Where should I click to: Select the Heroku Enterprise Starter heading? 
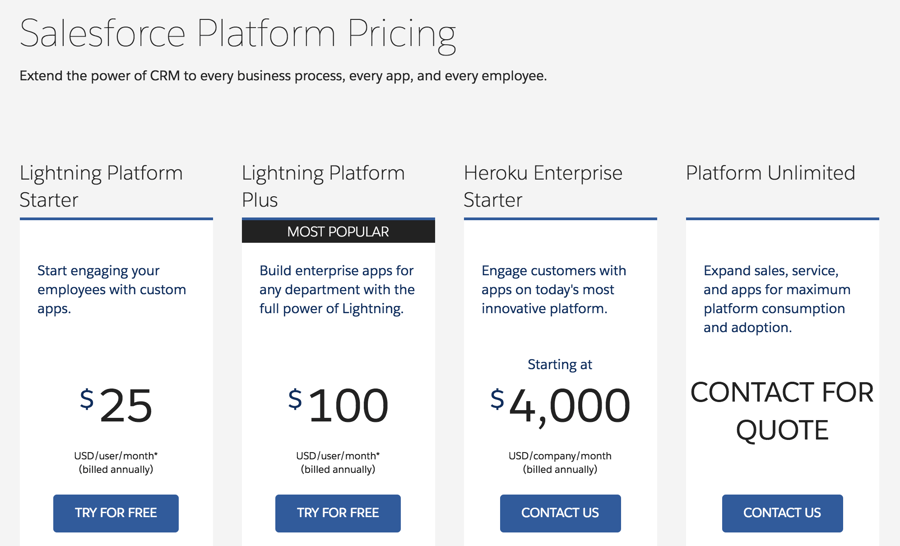coord(543,186)
